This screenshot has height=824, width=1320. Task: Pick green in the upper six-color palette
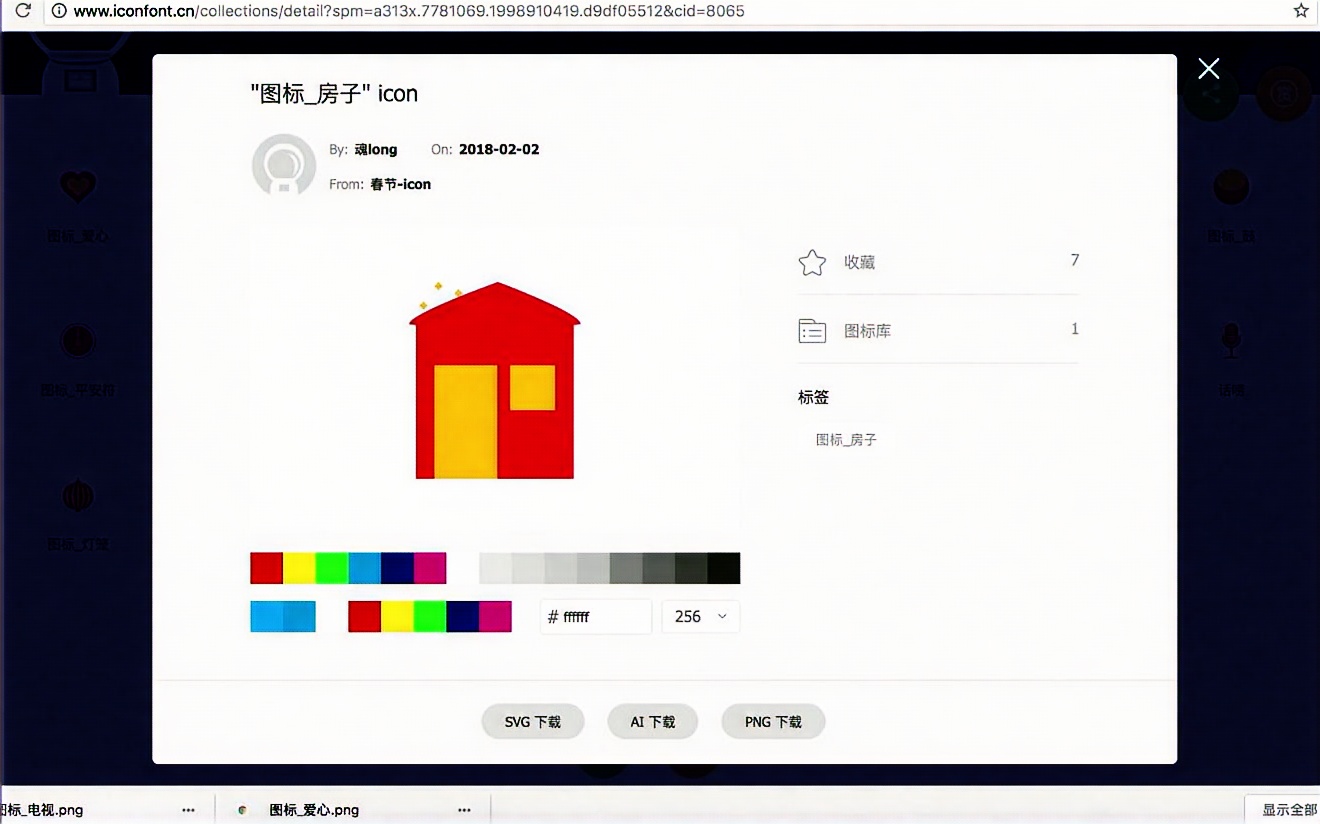332,568
